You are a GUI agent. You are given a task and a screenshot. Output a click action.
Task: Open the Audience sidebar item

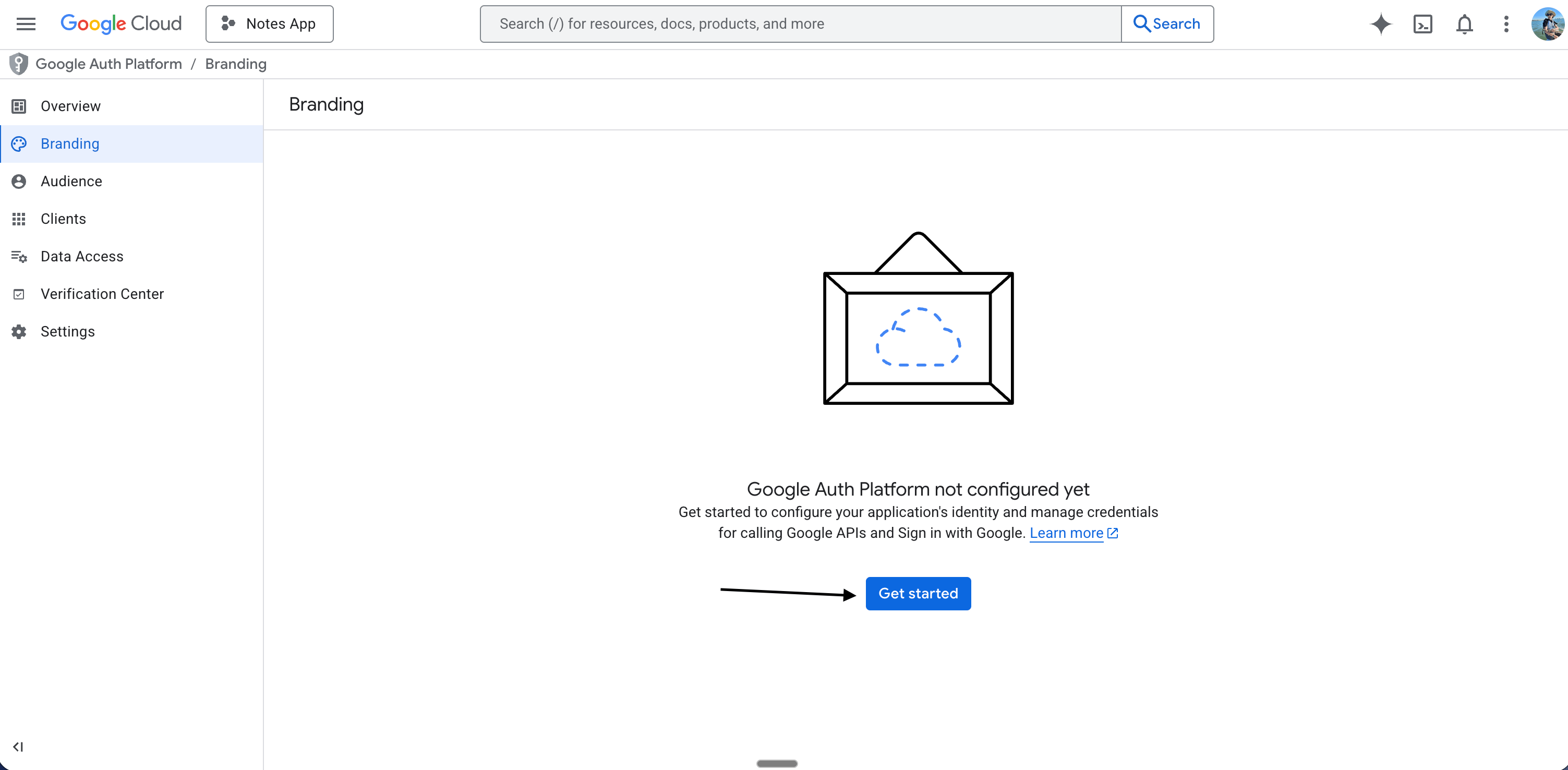(x=132, y=182)
